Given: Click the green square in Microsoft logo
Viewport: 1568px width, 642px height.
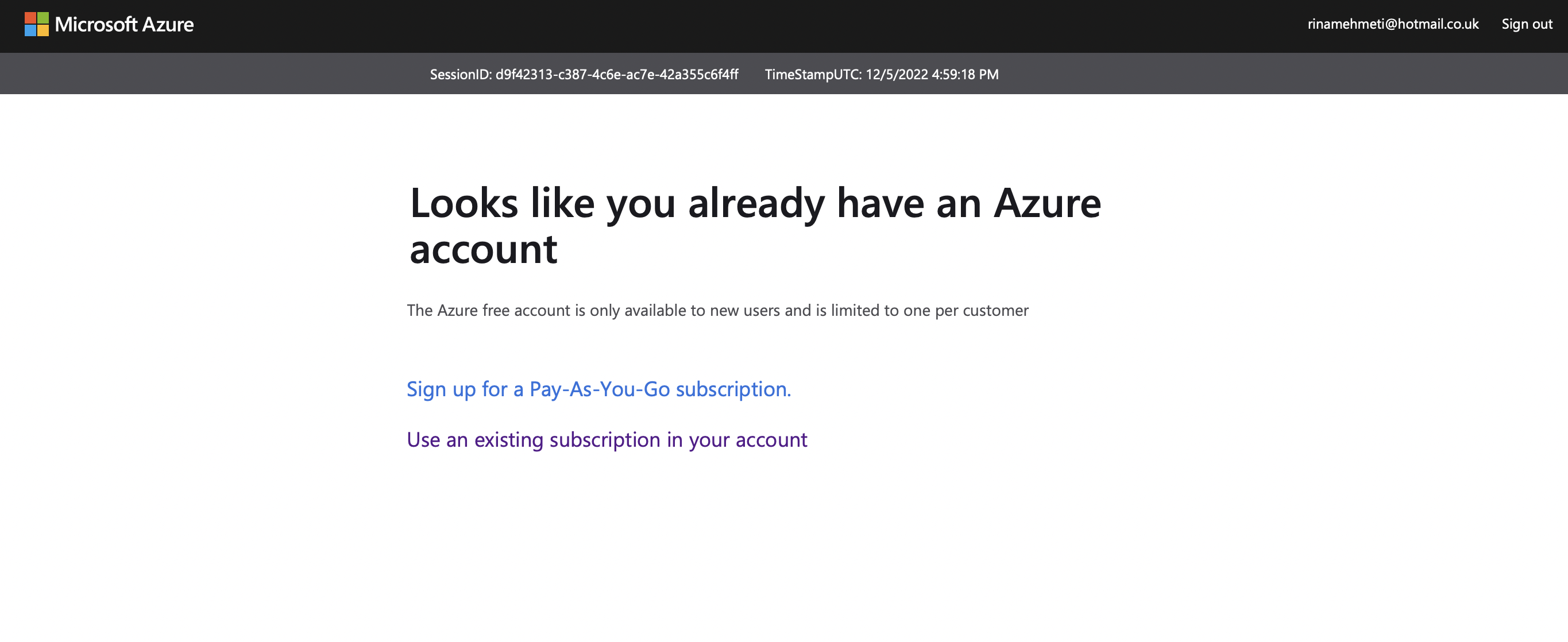Looking at the screenshot, I should (x=43, y=18).
